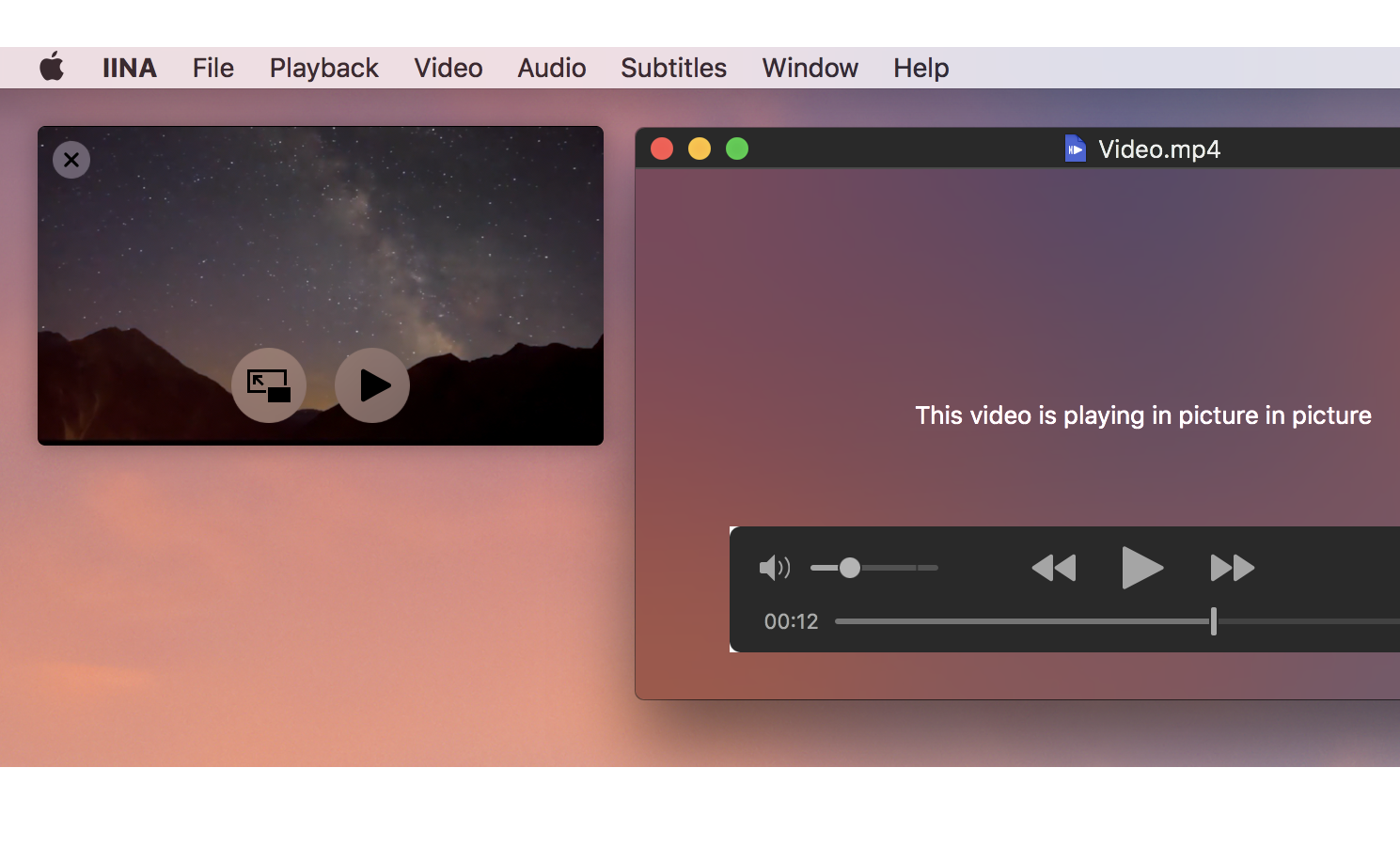The image size is (1400, 846).
Task: Open the Help menu
Action: (x=920, y=67)
